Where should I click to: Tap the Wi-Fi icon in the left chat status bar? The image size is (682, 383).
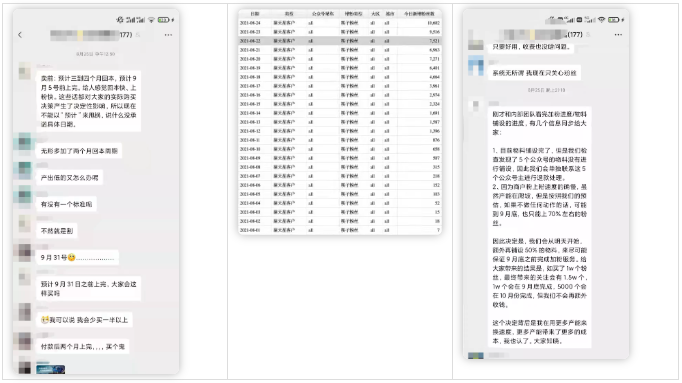[x=151, y=20]
